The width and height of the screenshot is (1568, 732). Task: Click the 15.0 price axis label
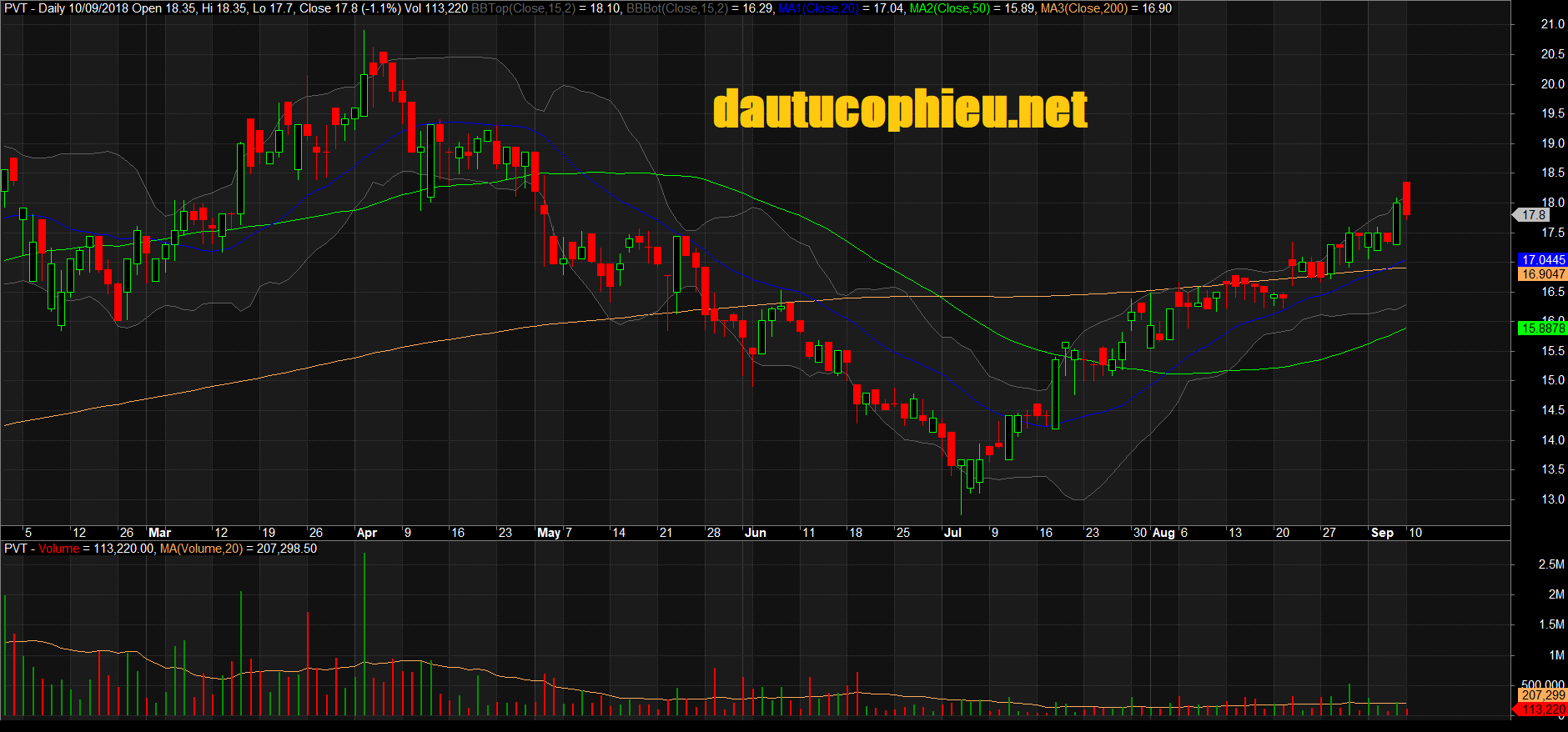click(x=1553, y=380)
